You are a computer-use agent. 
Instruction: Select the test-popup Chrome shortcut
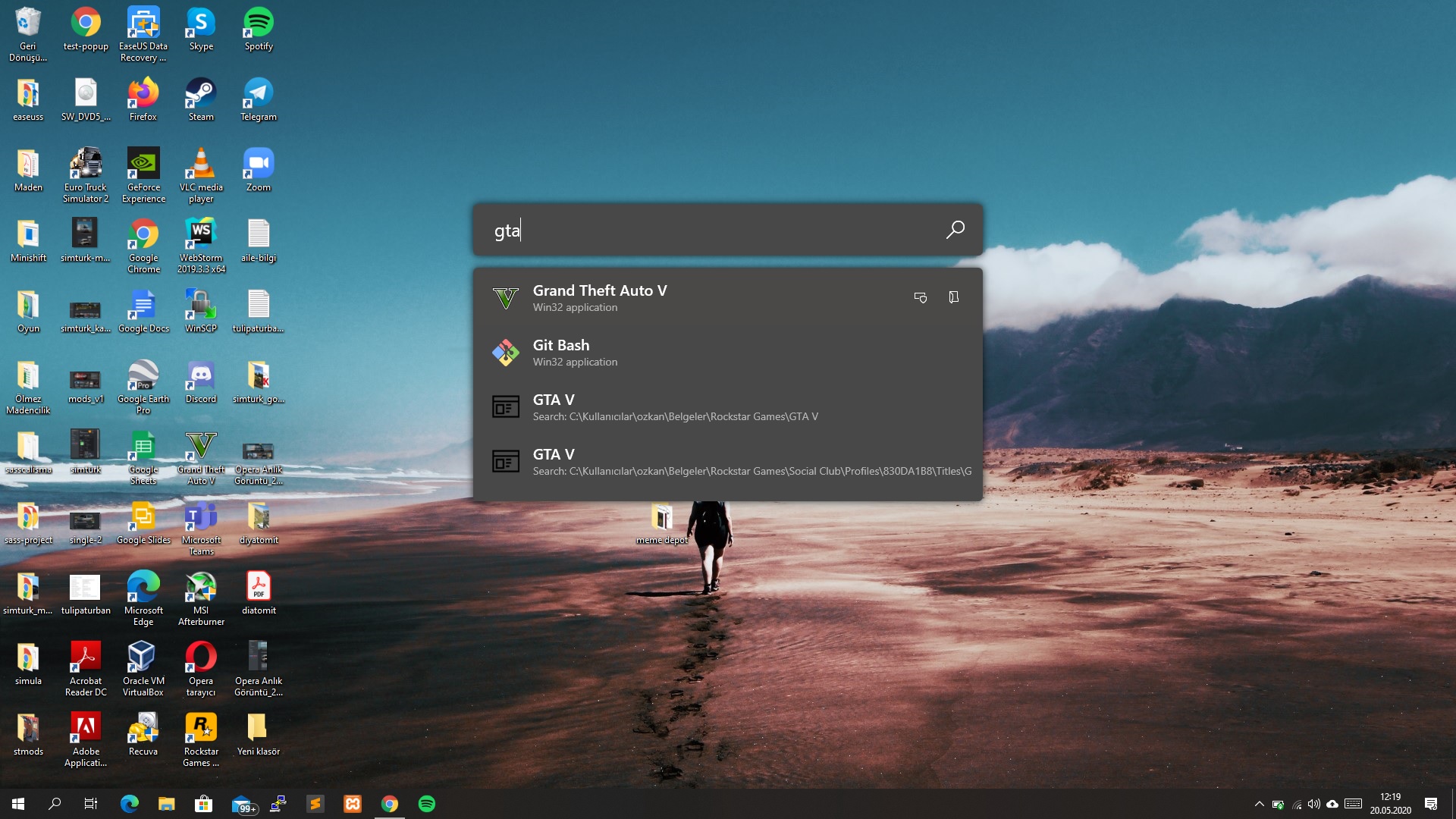point(86,30)
